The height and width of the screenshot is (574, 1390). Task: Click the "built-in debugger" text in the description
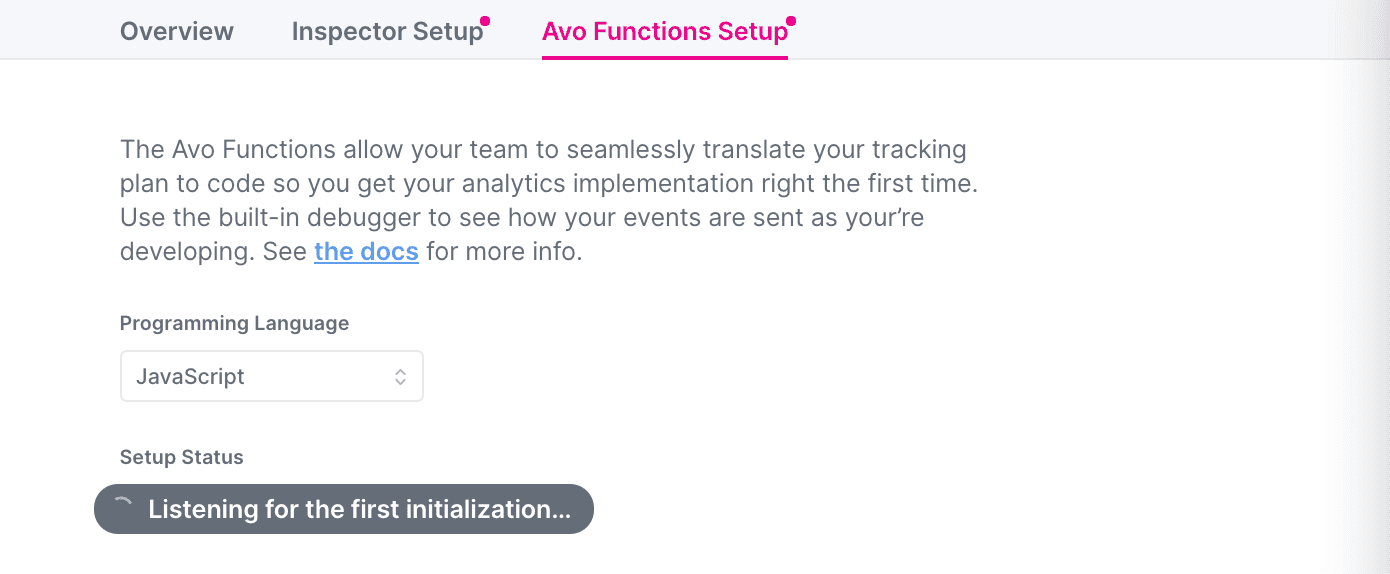point(274,217)
